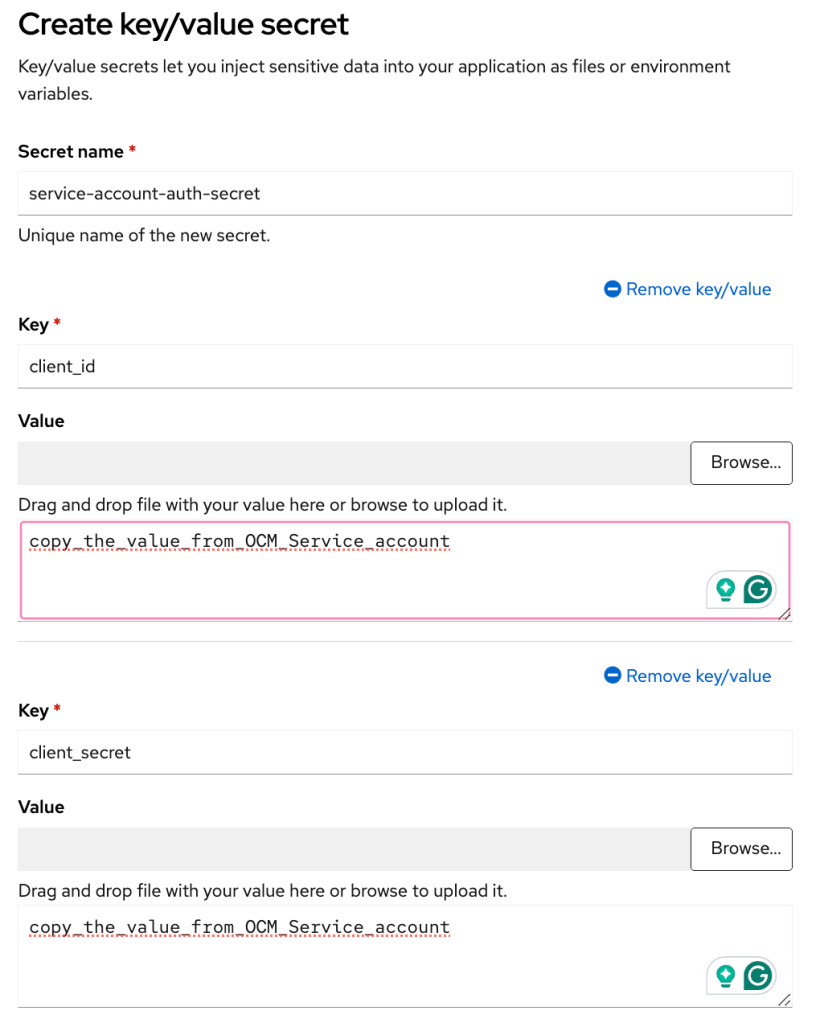Click the Remove key/value link for client_secret
Screen dimensions: 820x1023
coord(698,676)
